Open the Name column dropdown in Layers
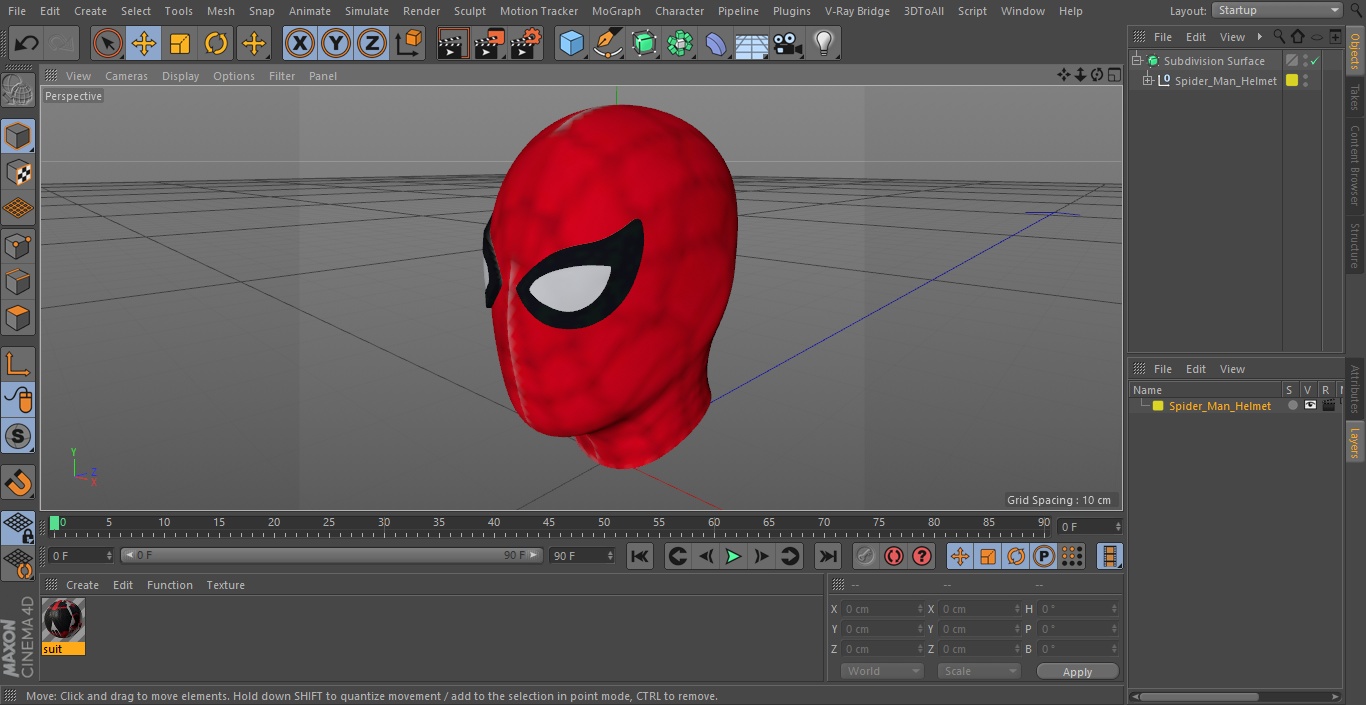 pos(1206,390)
